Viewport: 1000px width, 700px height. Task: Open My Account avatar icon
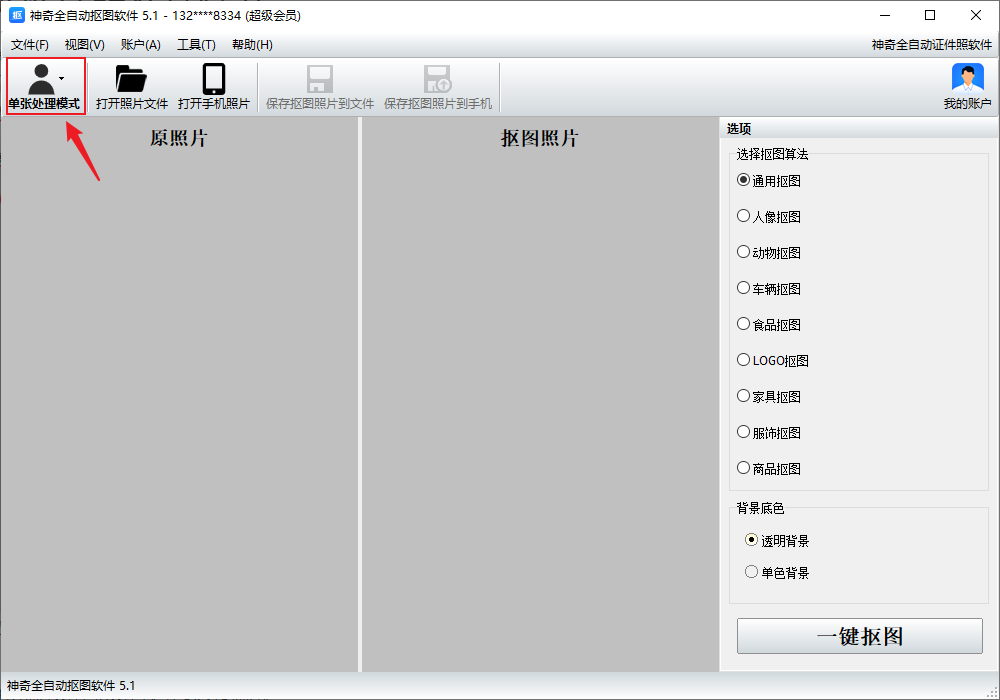(x=967, y=79)
